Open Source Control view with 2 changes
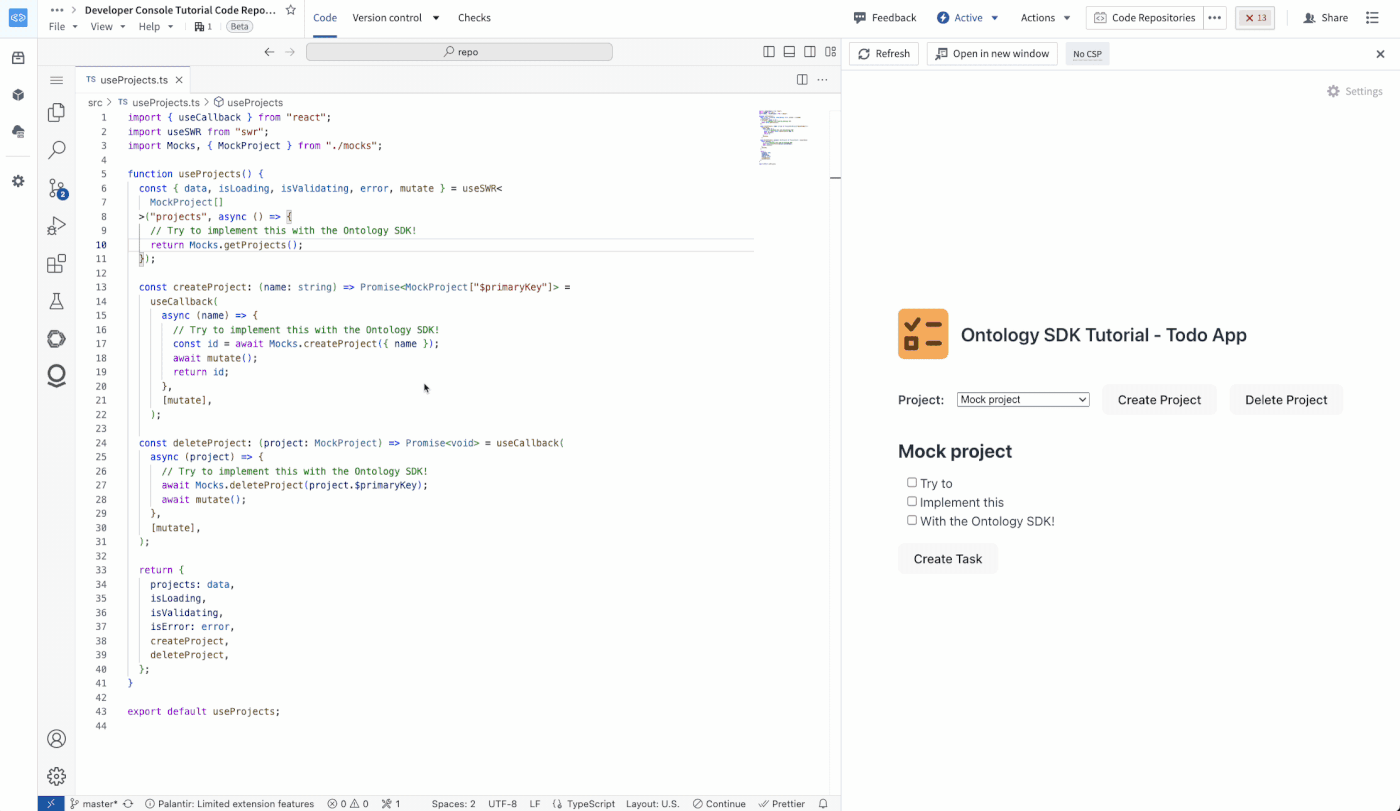Image resolution: width=1400 pixels, height=811 pixels. pyautogui.click(x=57, y=188)
